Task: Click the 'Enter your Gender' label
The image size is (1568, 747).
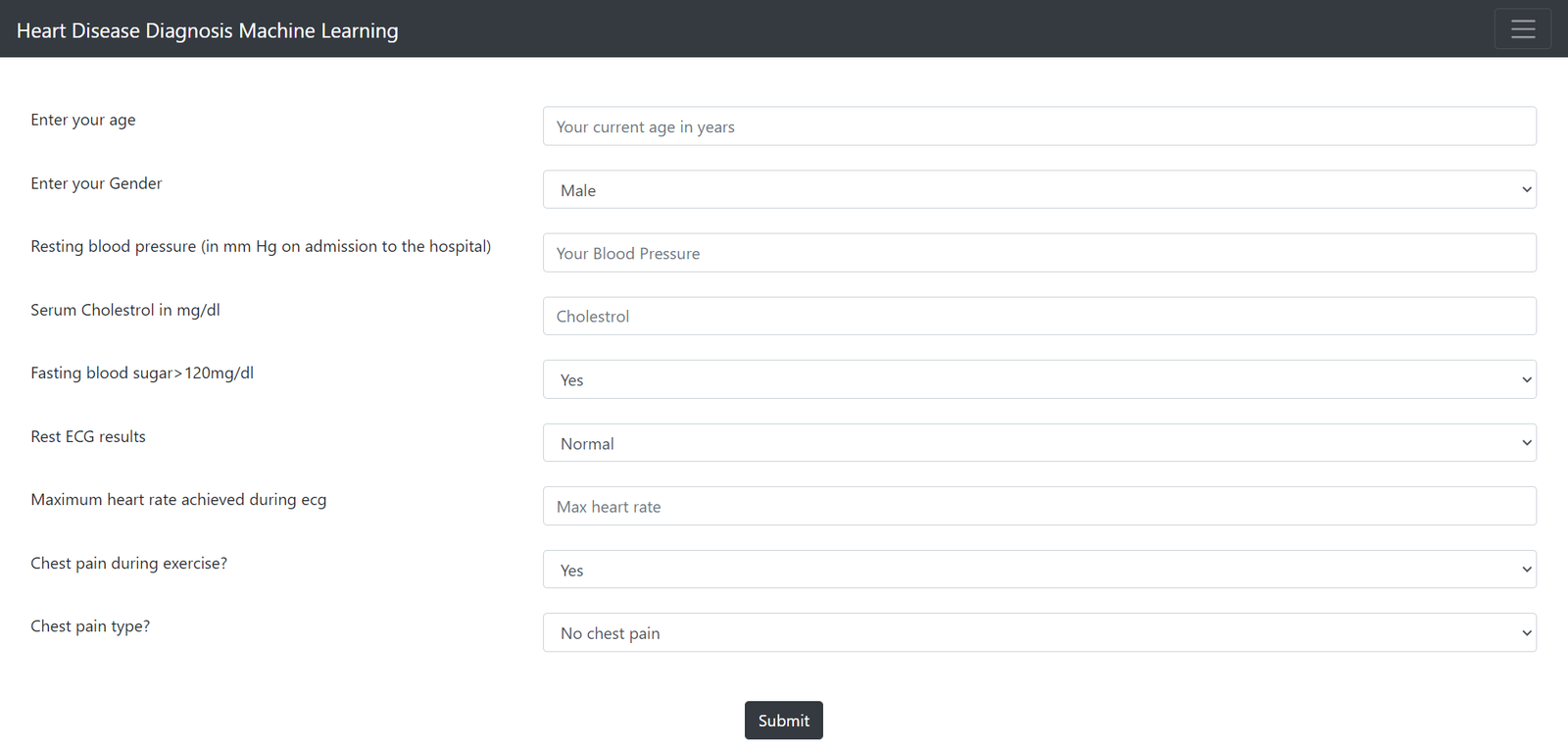Action: pyautogui.click(x=96, y=183)
